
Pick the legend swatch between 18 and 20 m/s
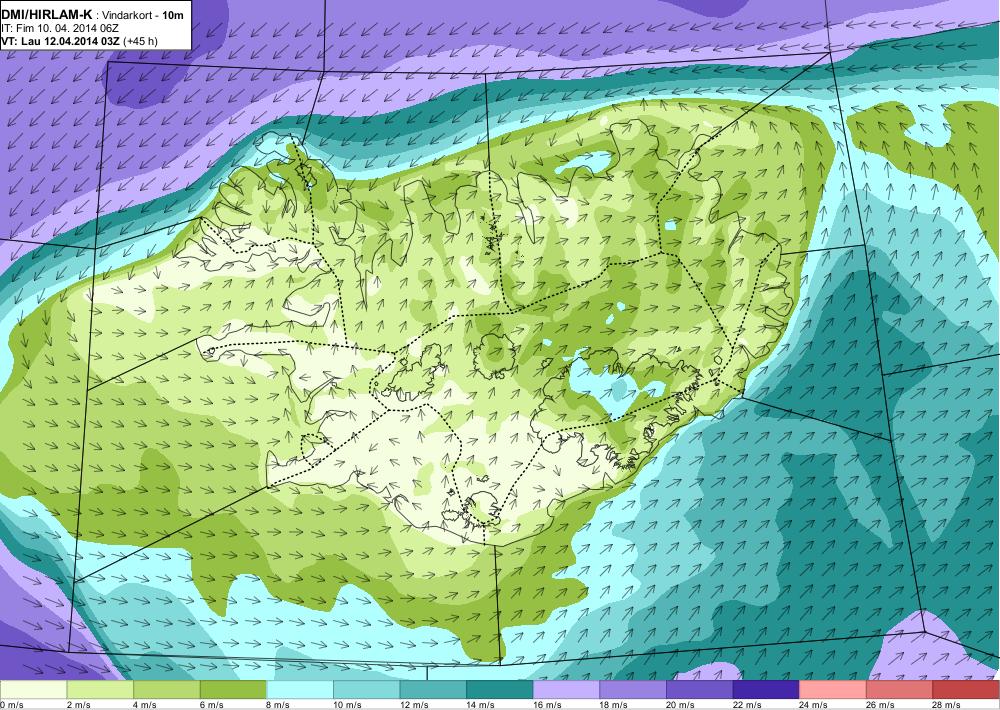point(633,689)
